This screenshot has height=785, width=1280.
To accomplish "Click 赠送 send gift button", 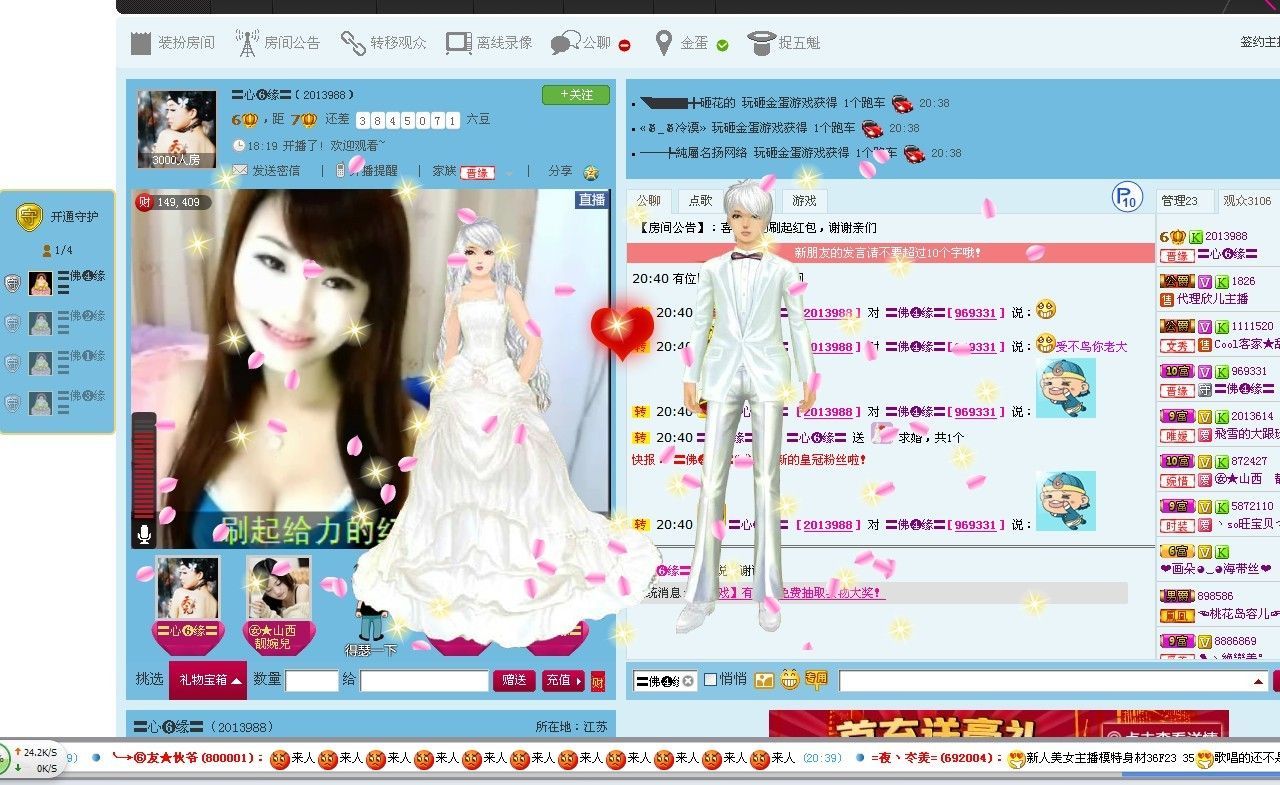I will click(x=514, y=680).
